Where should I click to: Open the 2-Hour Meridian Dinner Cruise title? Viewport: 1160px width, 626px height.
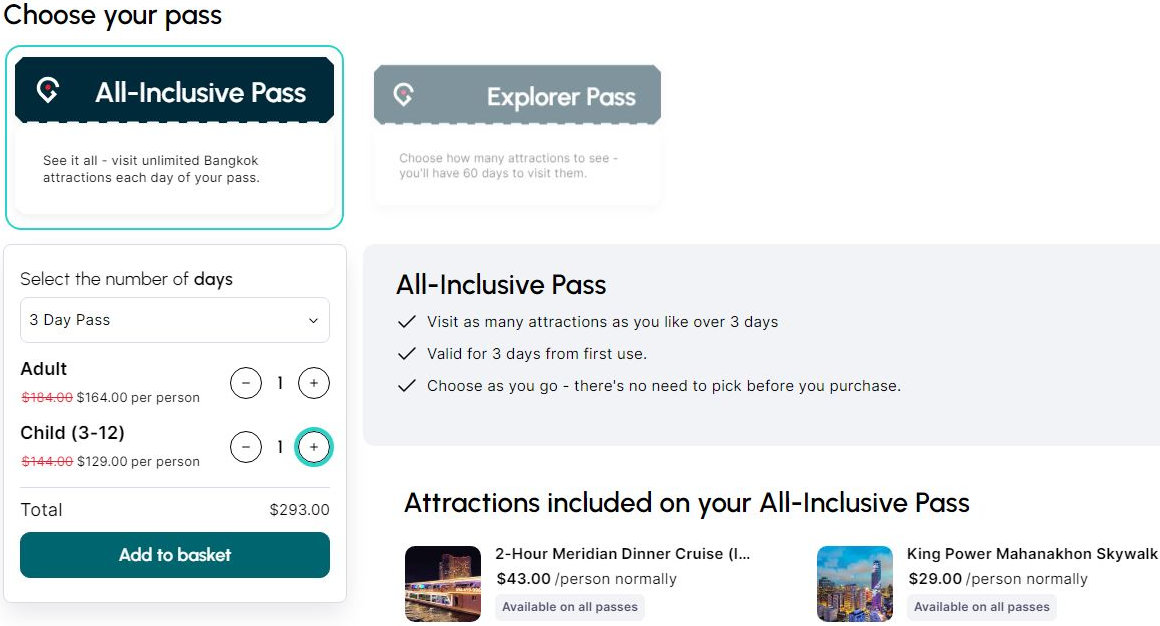point(622,554)
